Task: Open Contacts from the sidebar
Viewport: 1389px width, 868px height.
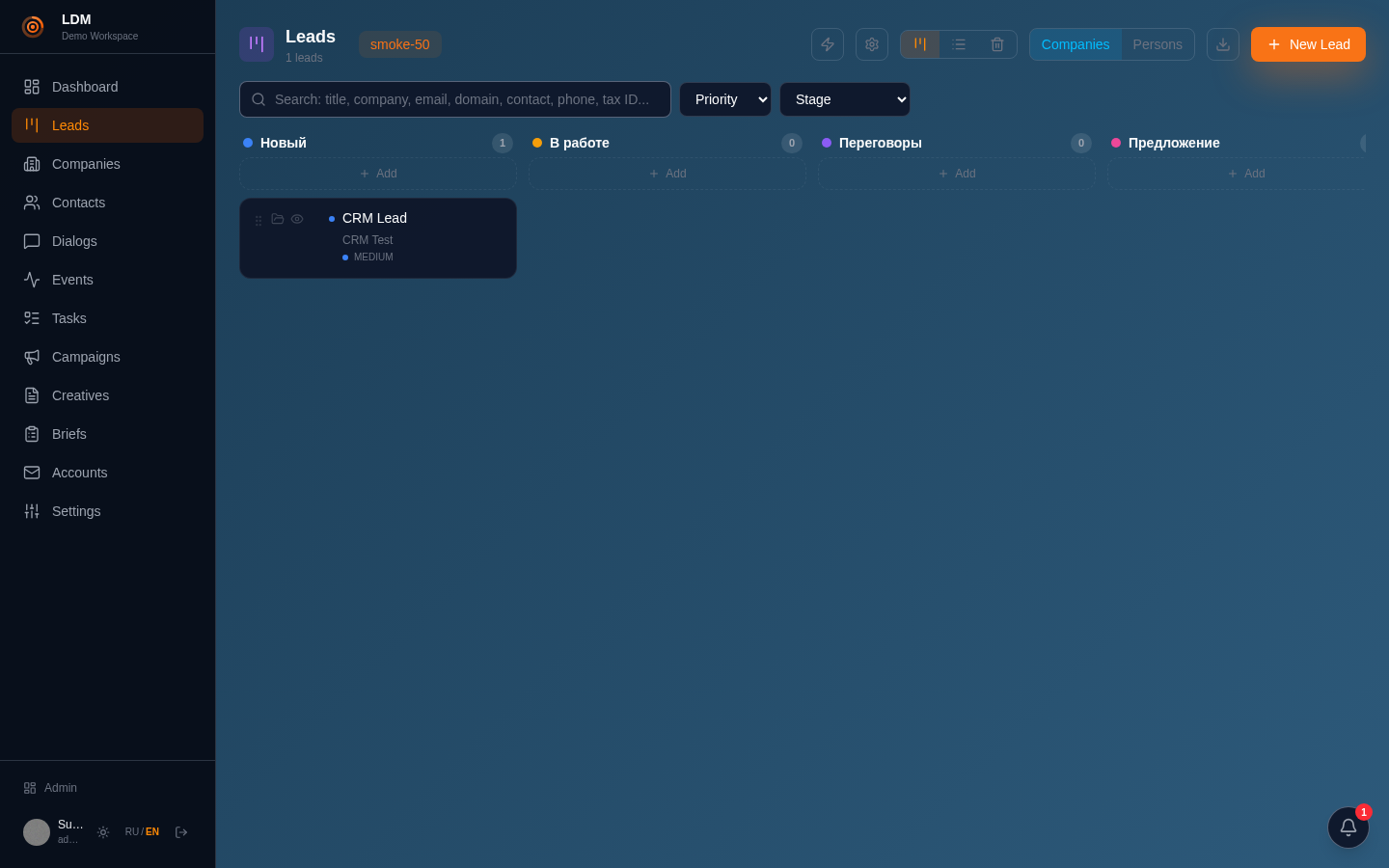Action: pyautogui.click(x=107, y=203)
